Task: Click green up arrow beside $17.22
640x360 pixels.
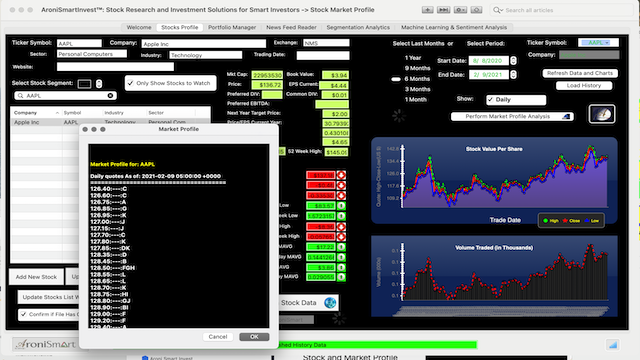Action: (x=341, y=247)
